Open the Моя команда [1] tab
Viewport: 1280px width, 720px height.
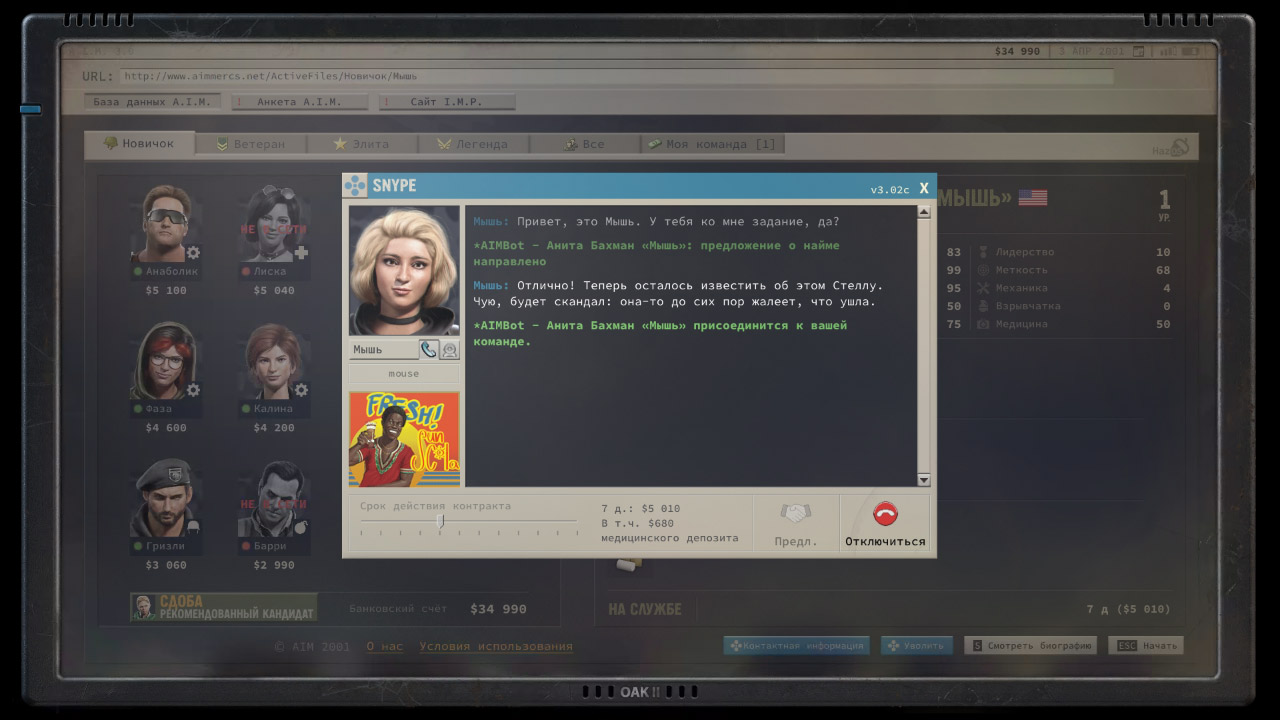[x=712, y=144]
